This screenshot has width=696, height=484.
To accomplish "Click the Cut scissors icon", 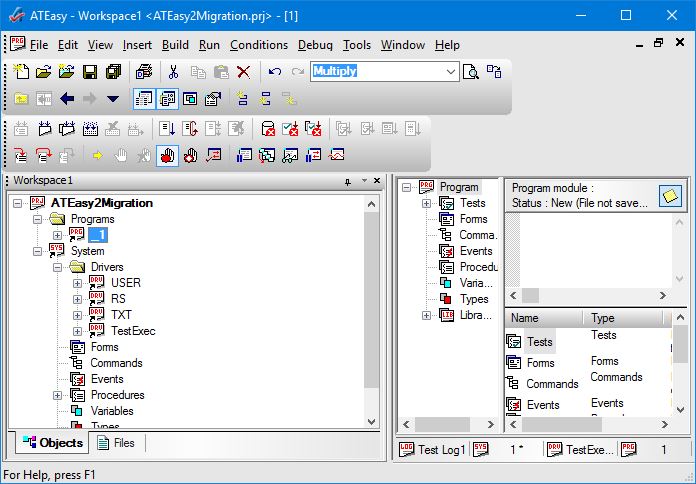I will (173, 71).
